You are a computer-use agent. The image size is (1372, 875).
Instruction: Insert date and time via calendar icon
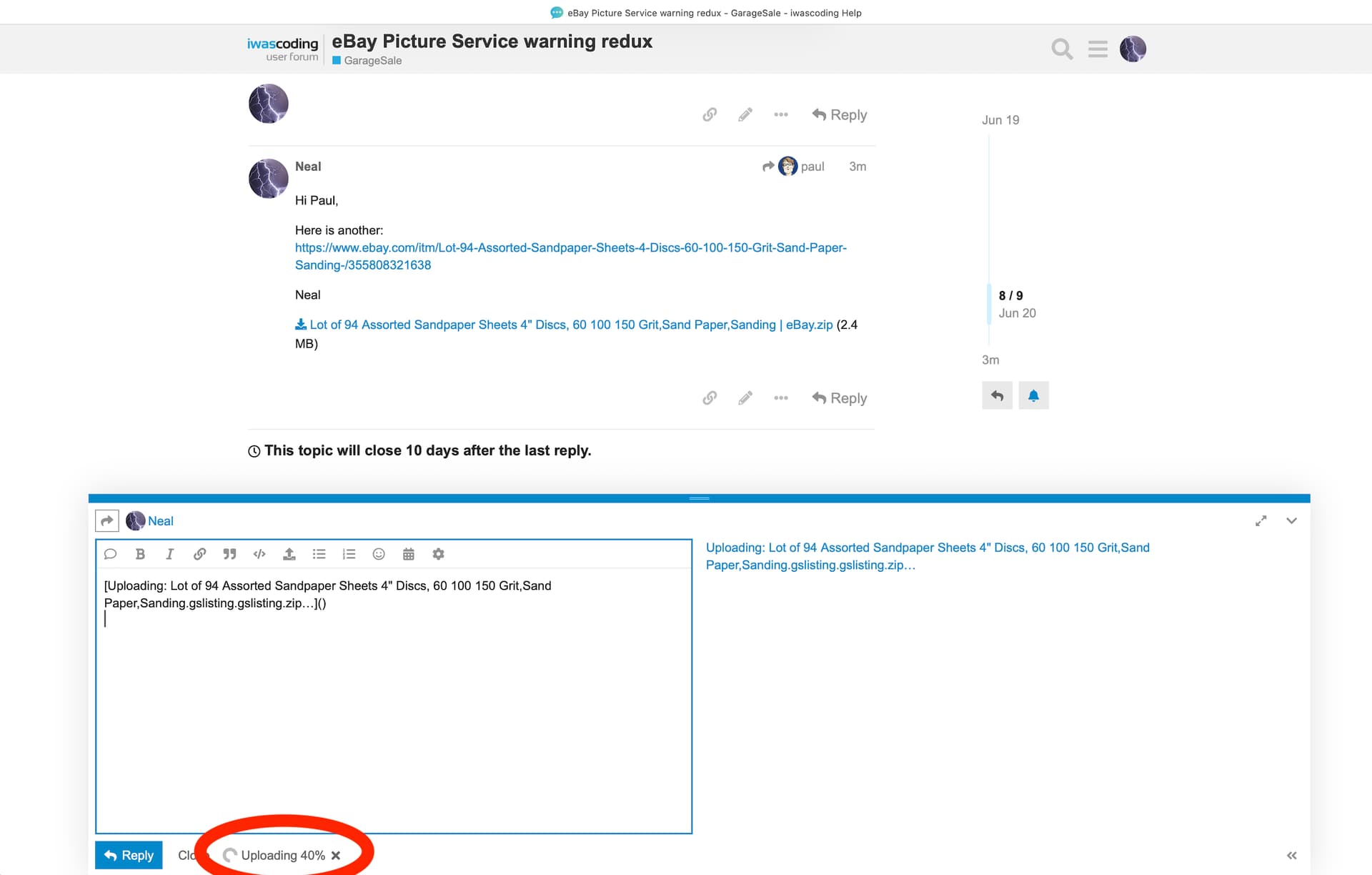tap(409, 554)
